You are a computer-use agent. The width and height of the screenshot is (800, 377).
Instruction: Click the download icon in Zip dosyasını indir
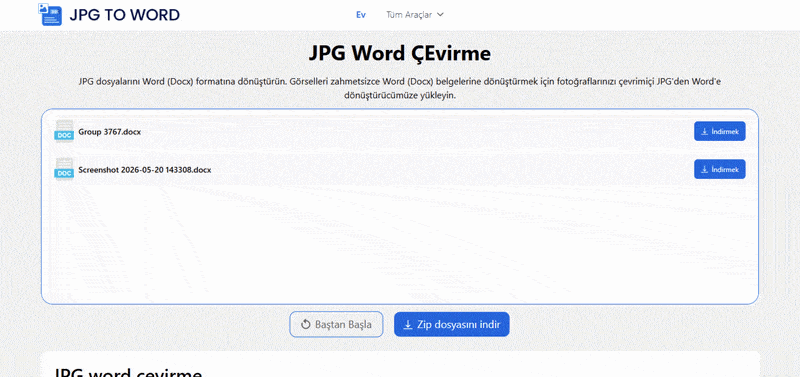tap(408, 324)
